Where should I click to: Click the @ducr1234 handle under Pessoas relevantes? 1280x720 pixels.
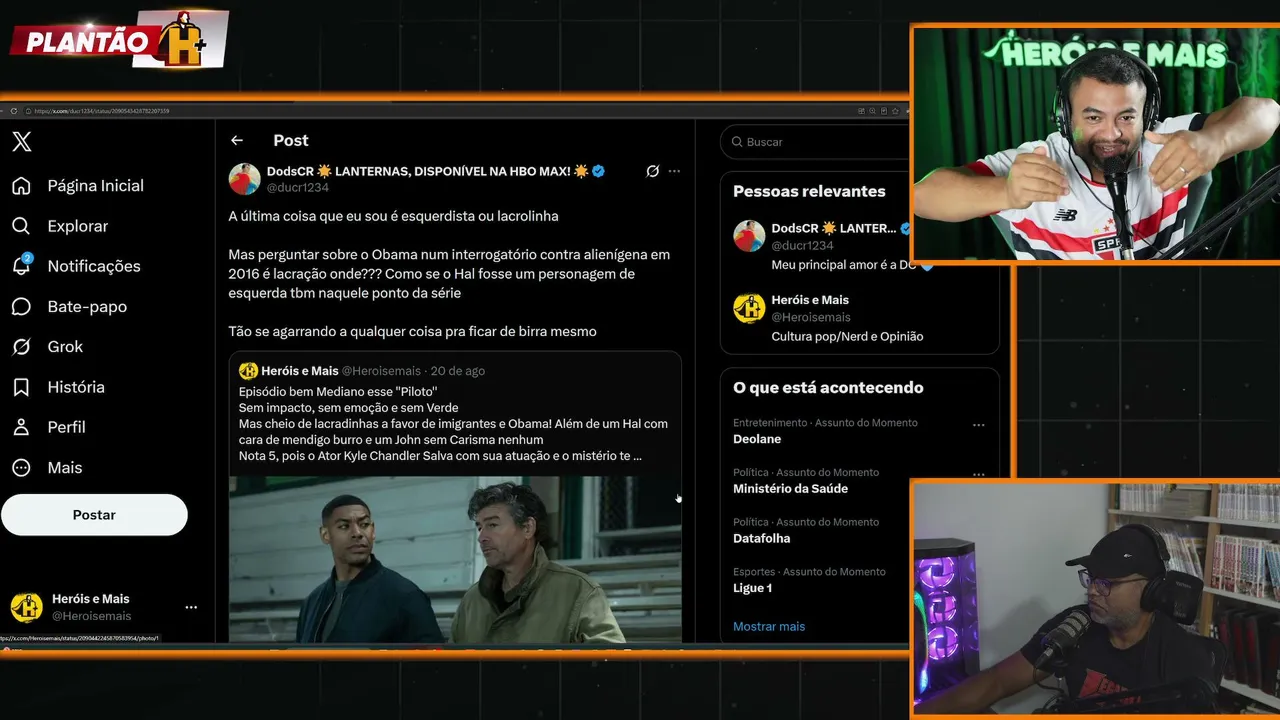[x=802, y=246]
